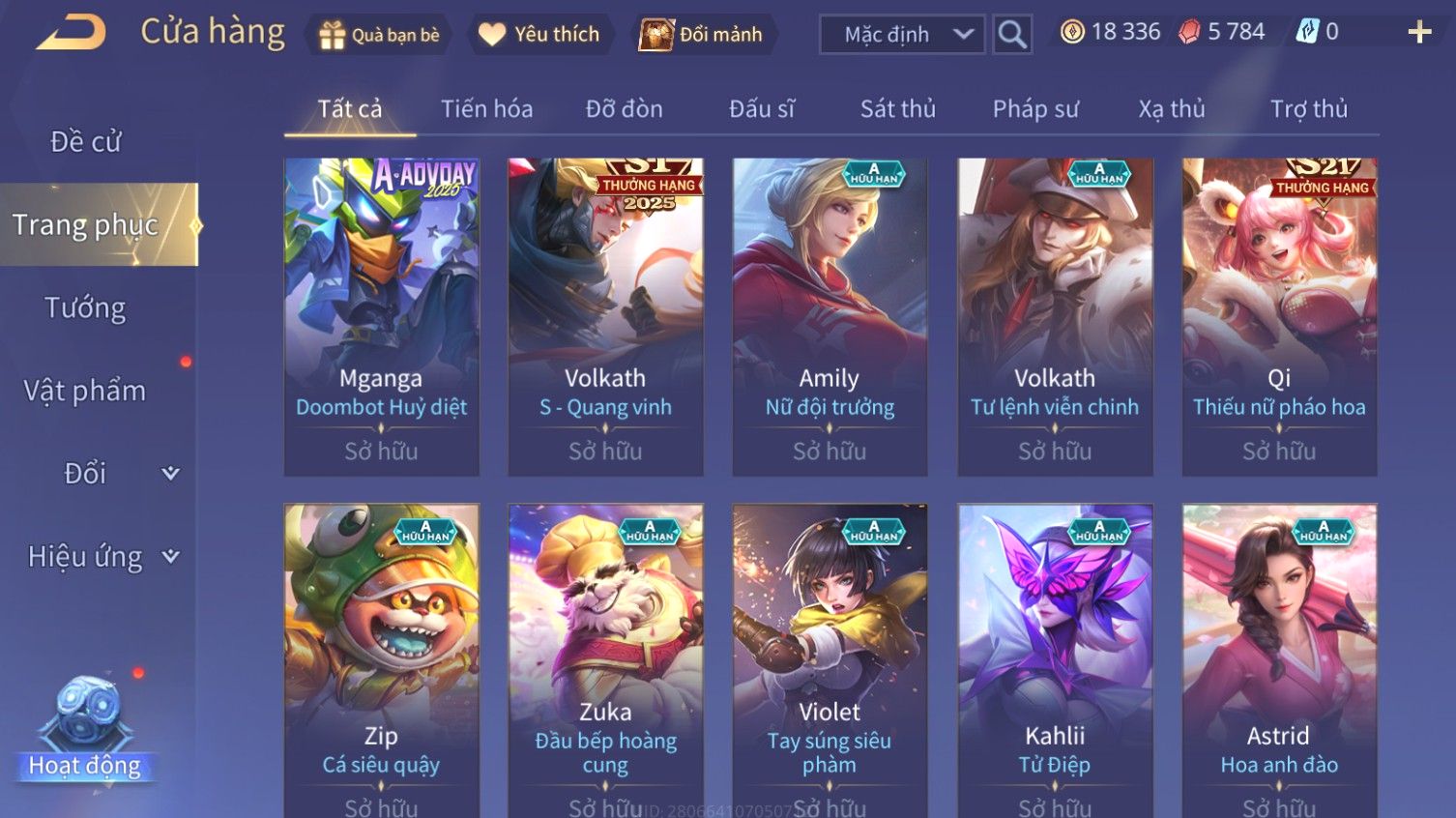Select the Đề cử sidebar entry
The width and height of the screenshot is (1456, 818).
pos(85,142)
